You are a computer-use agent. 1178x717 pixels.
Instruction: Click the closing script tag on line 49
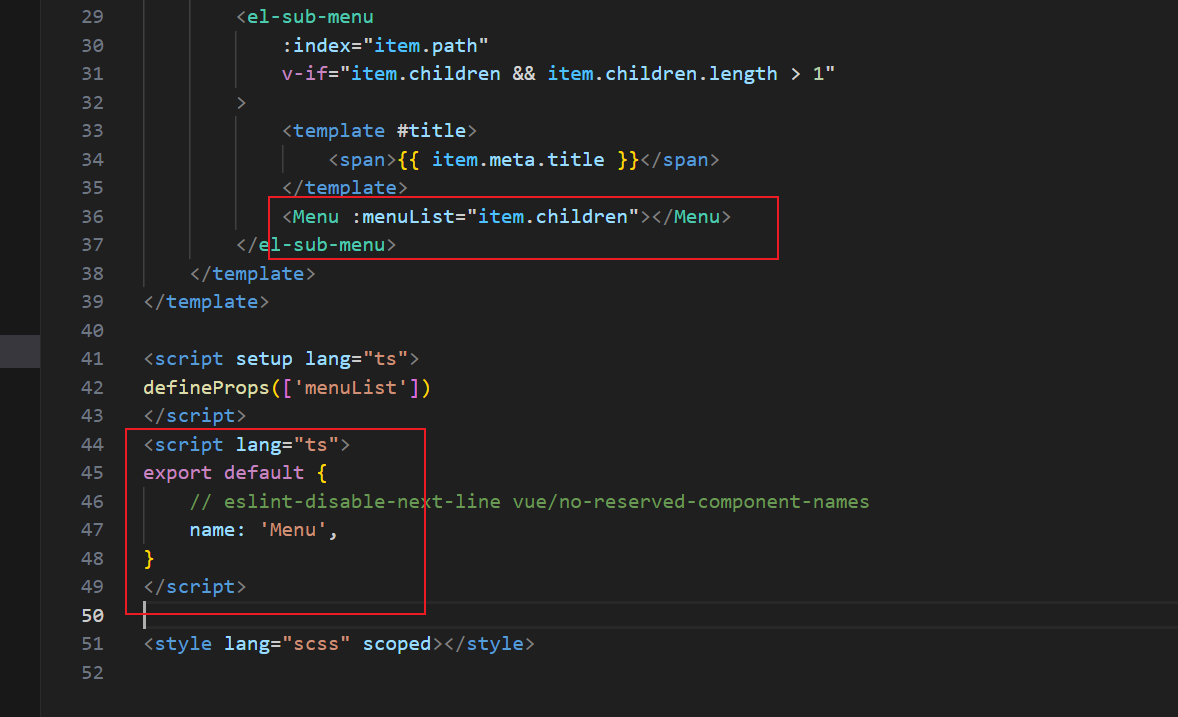coord(196,586)
